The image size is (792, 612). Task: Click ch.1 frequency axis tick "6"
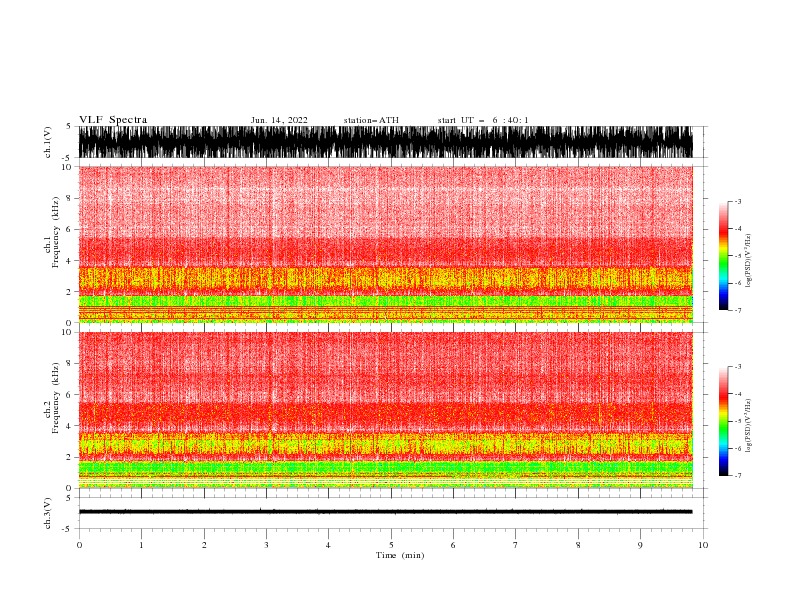coord(69,229)
